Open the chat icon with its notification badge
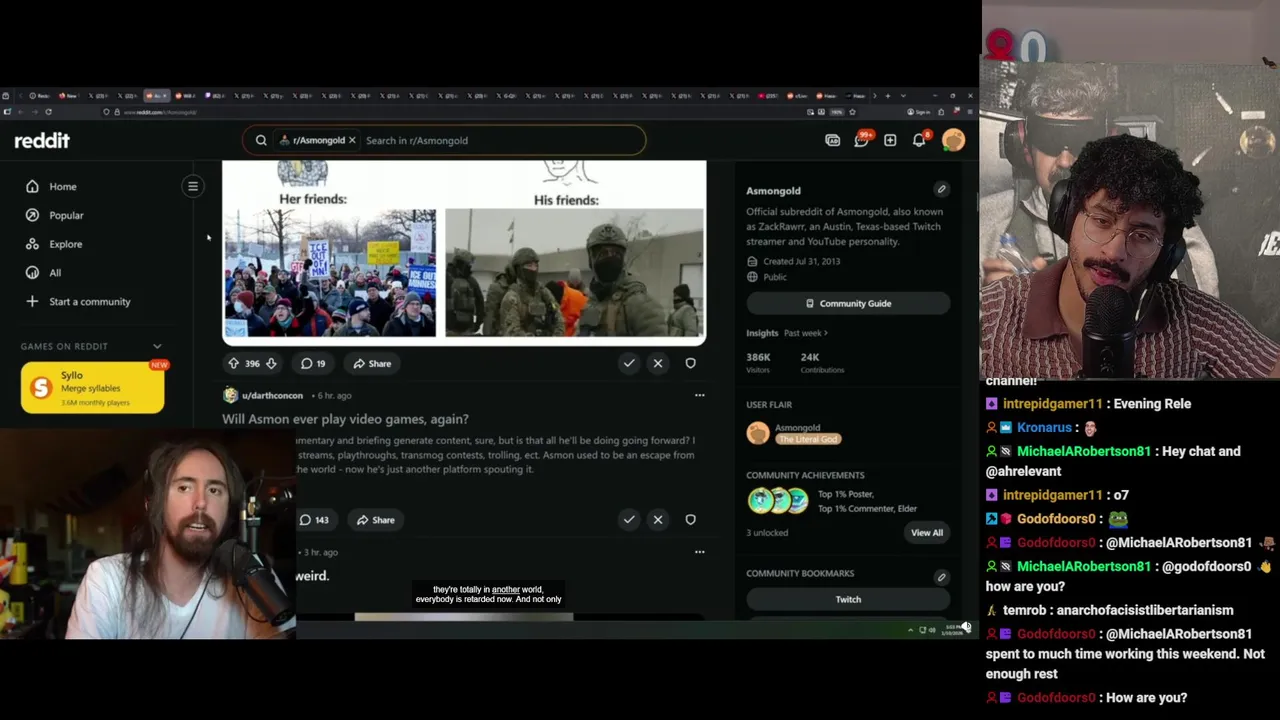This screenshot has width=1280, height=720. point(861,140)
